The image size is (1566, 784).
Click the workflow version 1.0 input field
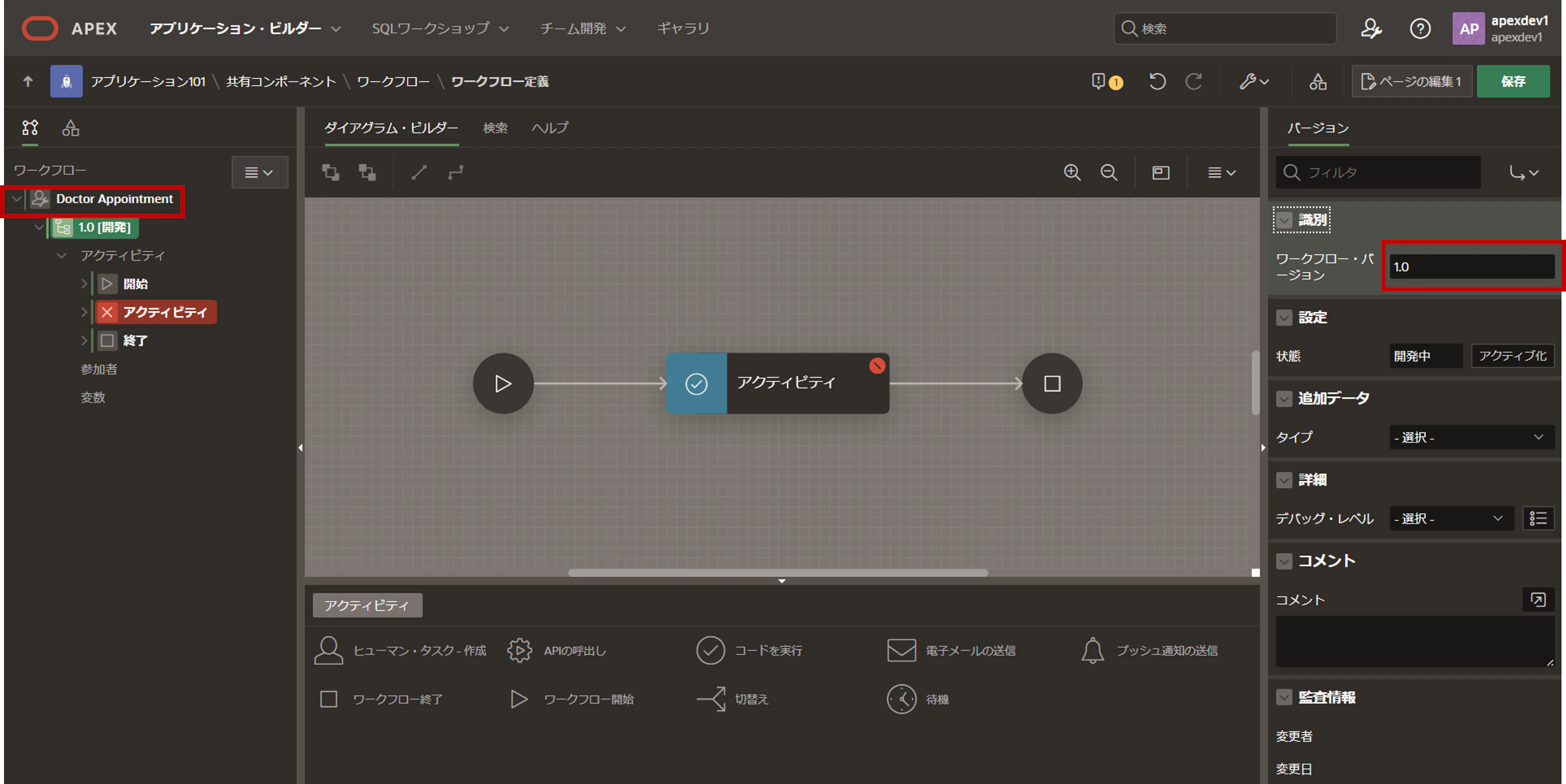(1472, 266)
